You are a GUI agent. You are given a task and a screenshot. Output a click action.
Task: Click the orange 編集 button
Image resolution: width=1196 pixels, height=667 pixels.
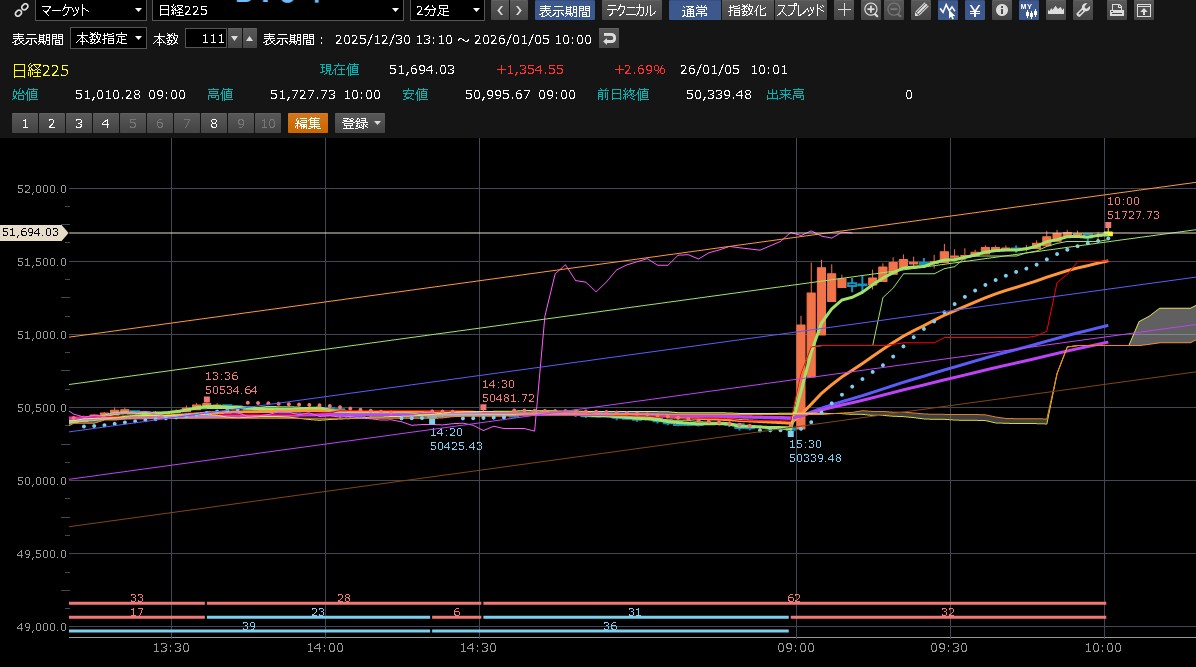tap(307, 123)
